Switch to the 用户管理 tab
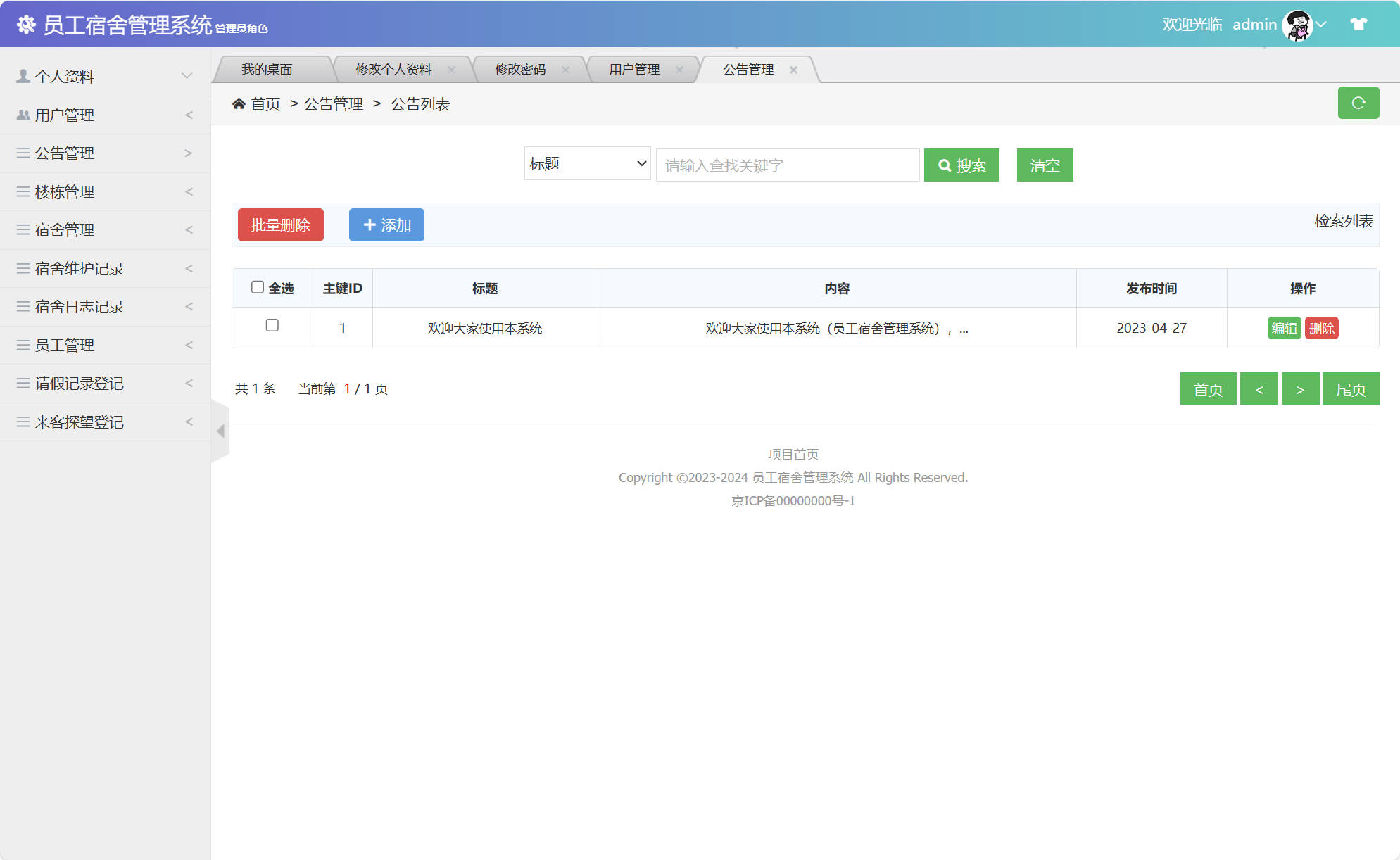 (633, 69)
